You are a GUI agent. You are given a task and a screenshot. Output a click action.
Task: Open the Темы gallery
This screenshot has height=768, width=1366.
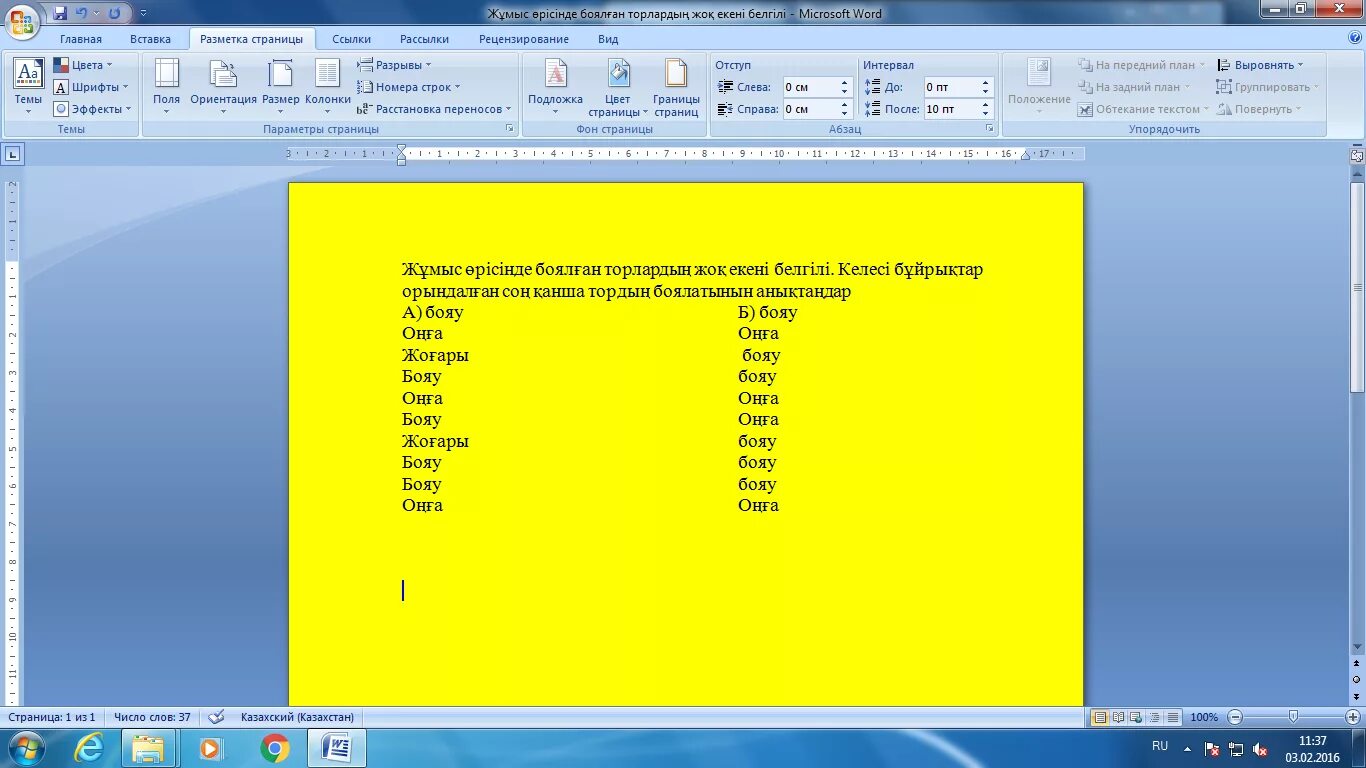(28, 86)
